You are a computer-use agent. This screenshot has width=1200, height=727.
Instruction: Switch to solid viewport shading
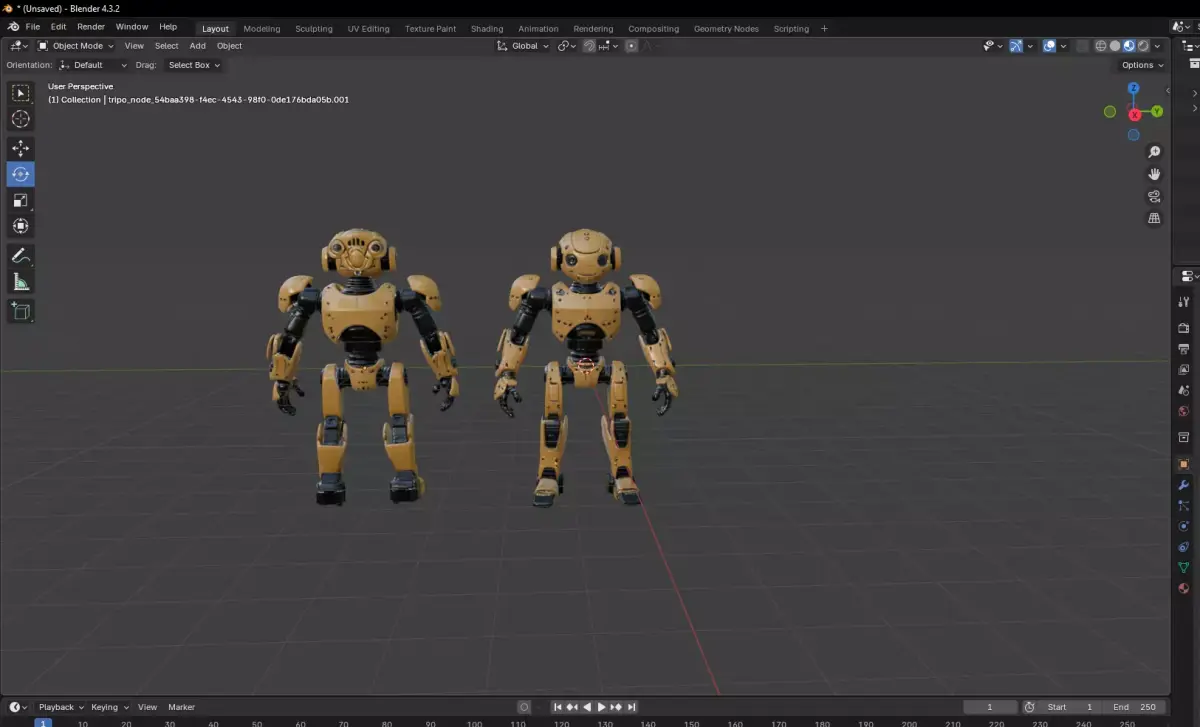pos(1115,46)
